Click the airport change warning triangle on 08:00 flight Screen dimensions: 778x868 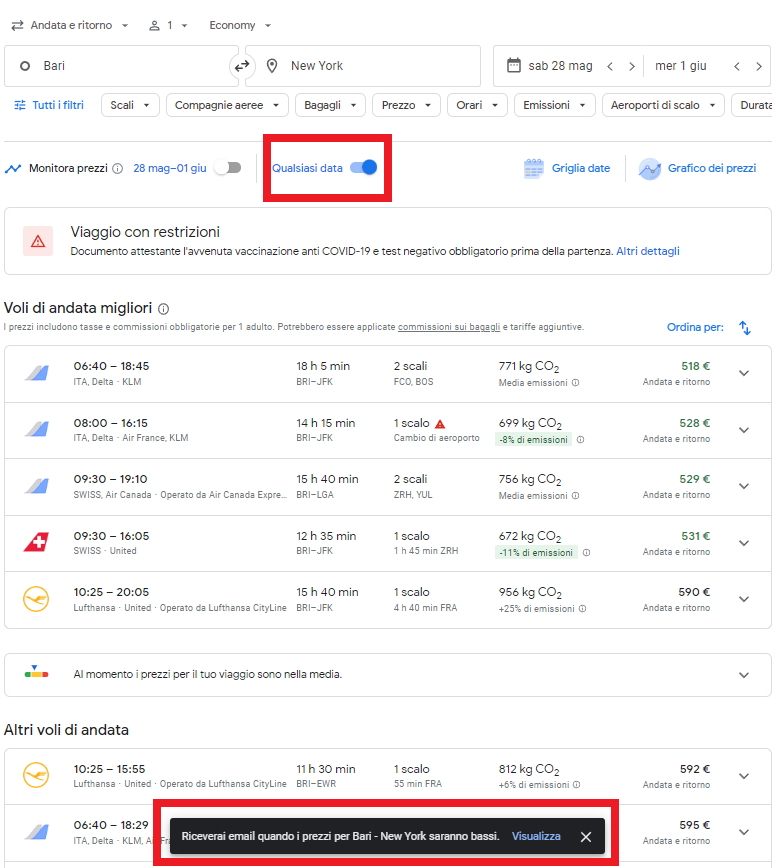(x=440, y=424)
